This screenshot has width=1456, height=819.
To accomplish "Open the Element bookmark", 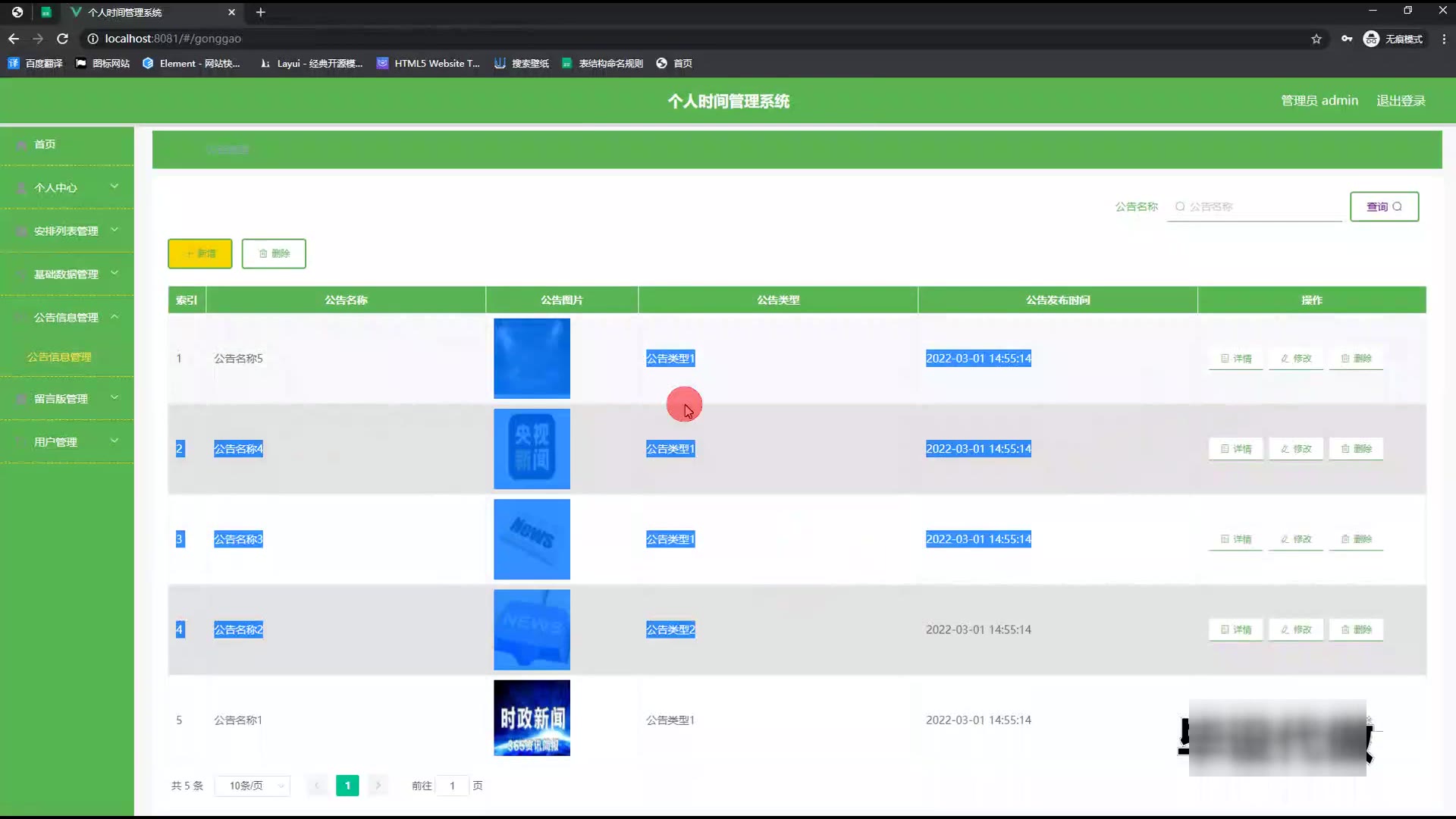I will 191,64.
